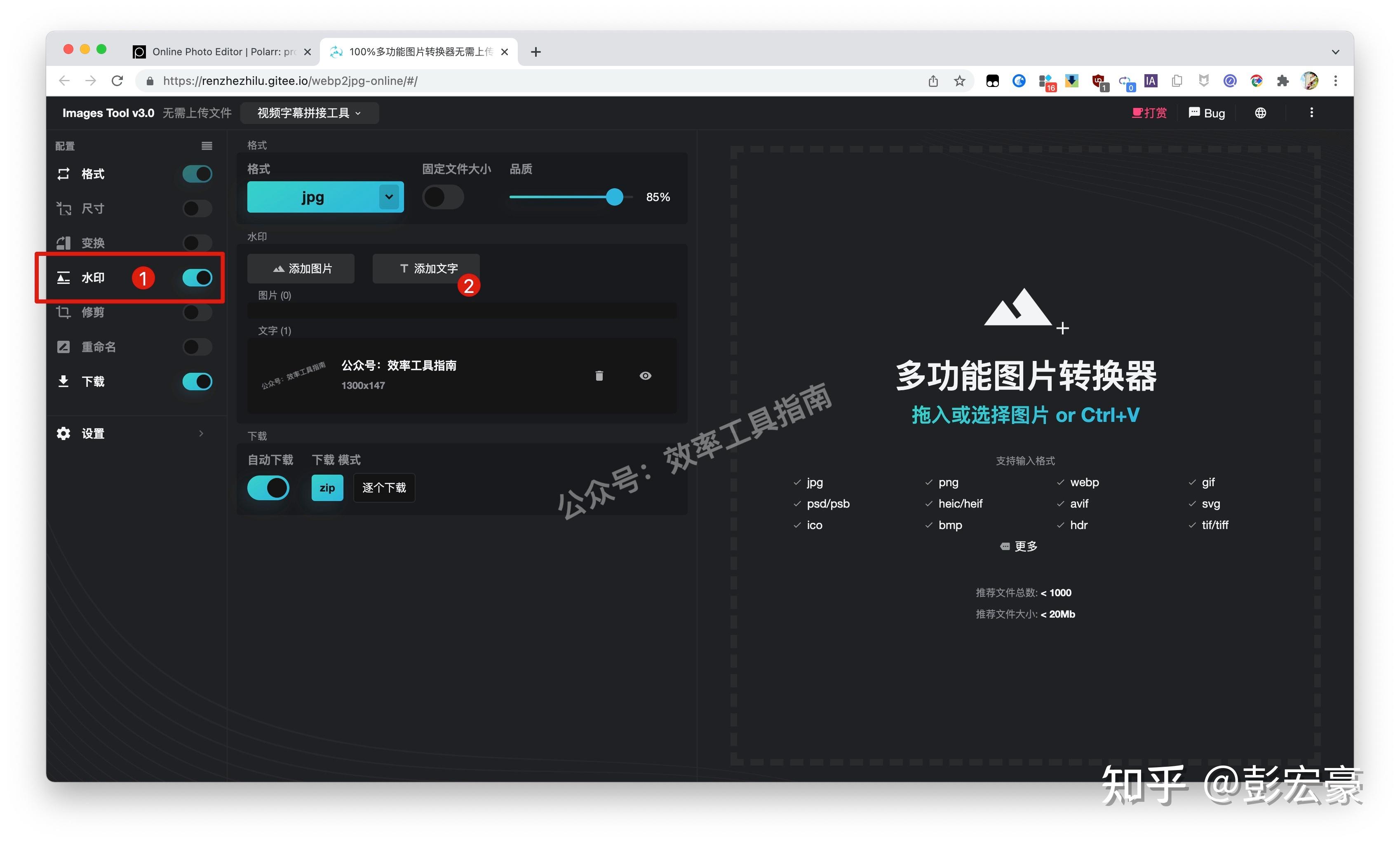Click the black mask extension icon
This screenshot has height=843, width=1400.
tap(993, 81)
